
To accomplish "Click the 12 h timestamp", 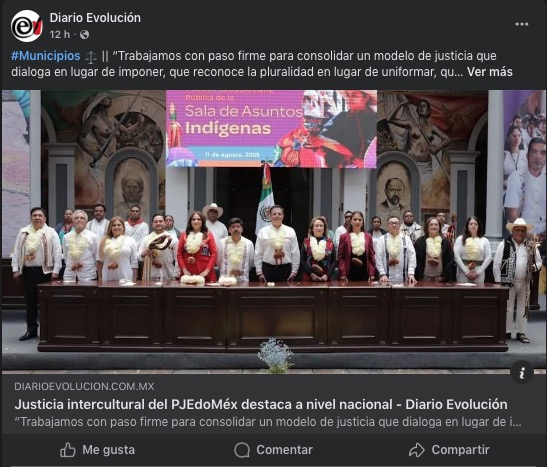I will tap(60, 35).
